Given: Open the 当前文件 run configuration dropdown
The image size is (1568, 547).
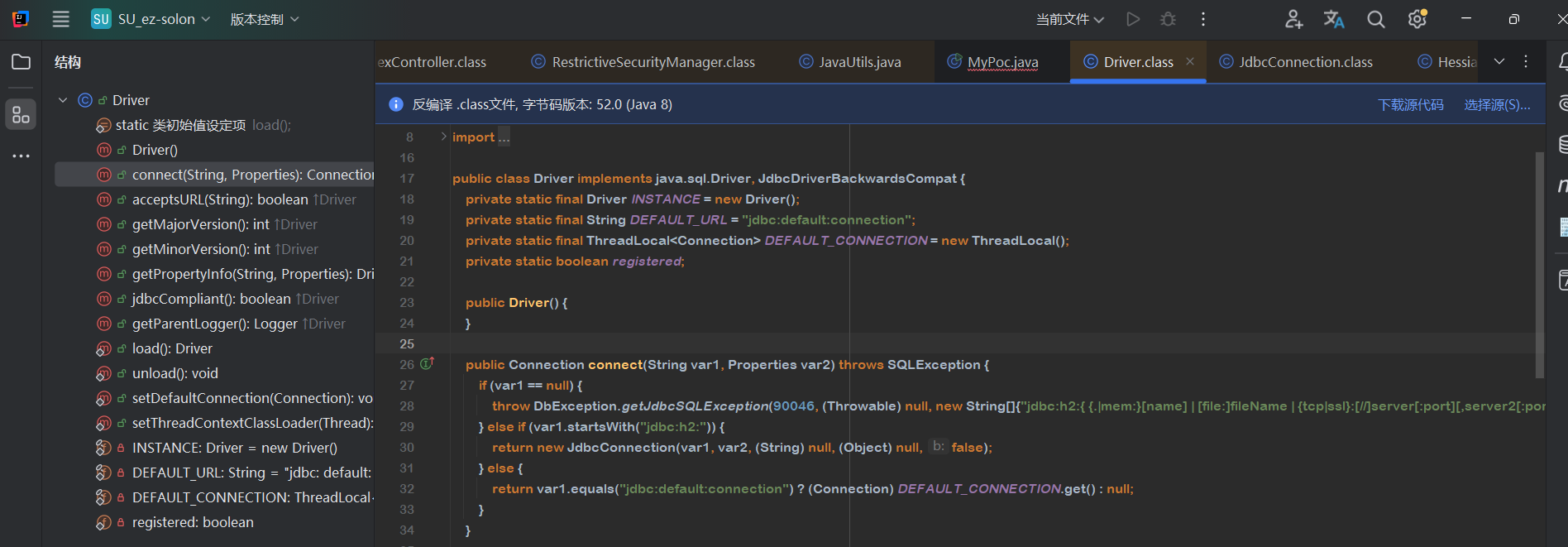Looking at the screenshot, I should click(x=1070, y=19).
